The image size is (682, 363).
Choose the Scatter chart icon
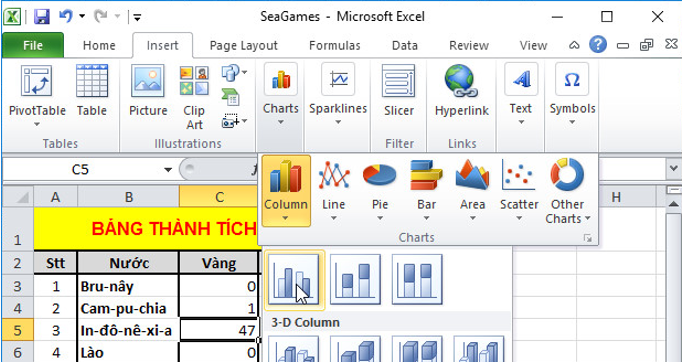(519, 175)
